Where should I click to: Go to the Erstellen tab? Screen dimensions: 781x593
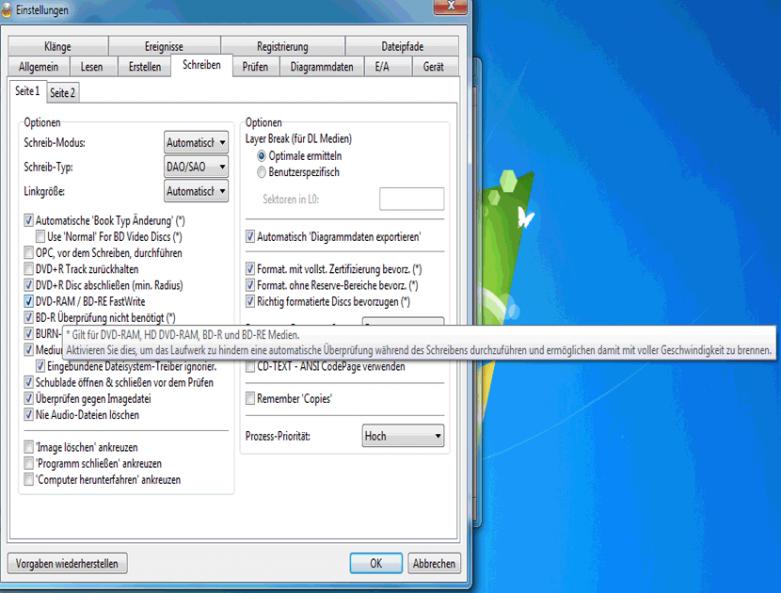[x=144, y=67]
